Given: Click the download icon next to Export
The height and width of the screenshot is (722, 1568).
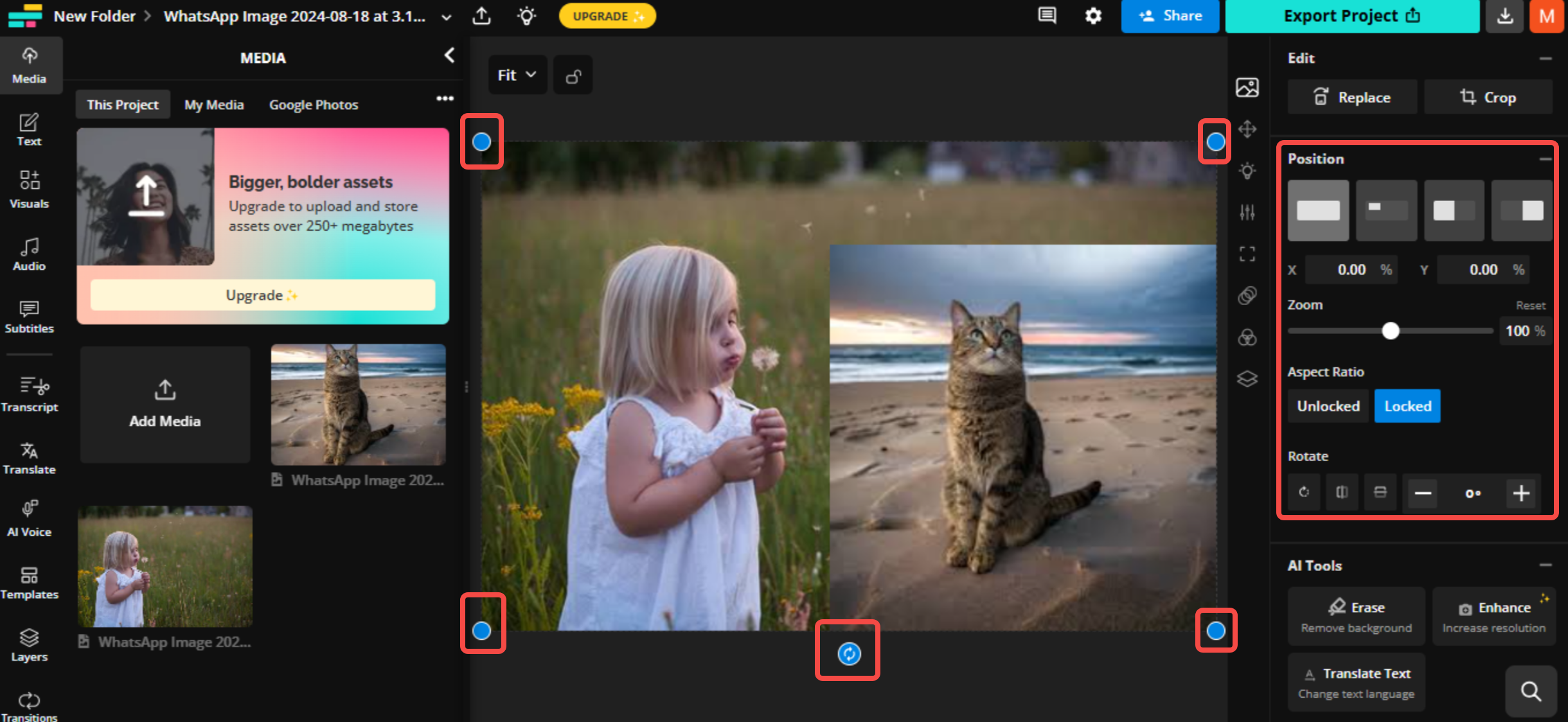Looking at the screenshot, I should tap(1504, 16).
